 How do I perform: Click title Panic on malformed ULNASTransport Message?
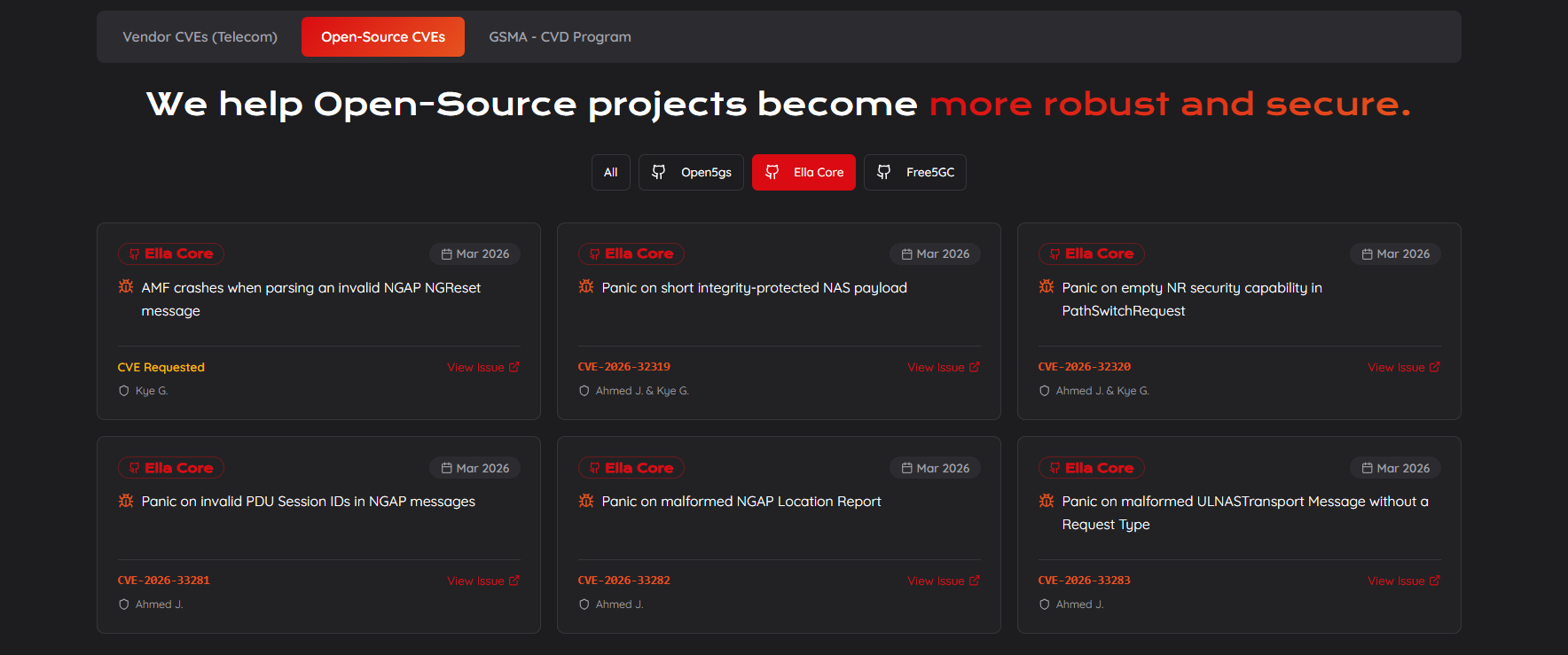(x=1245, y=513)
